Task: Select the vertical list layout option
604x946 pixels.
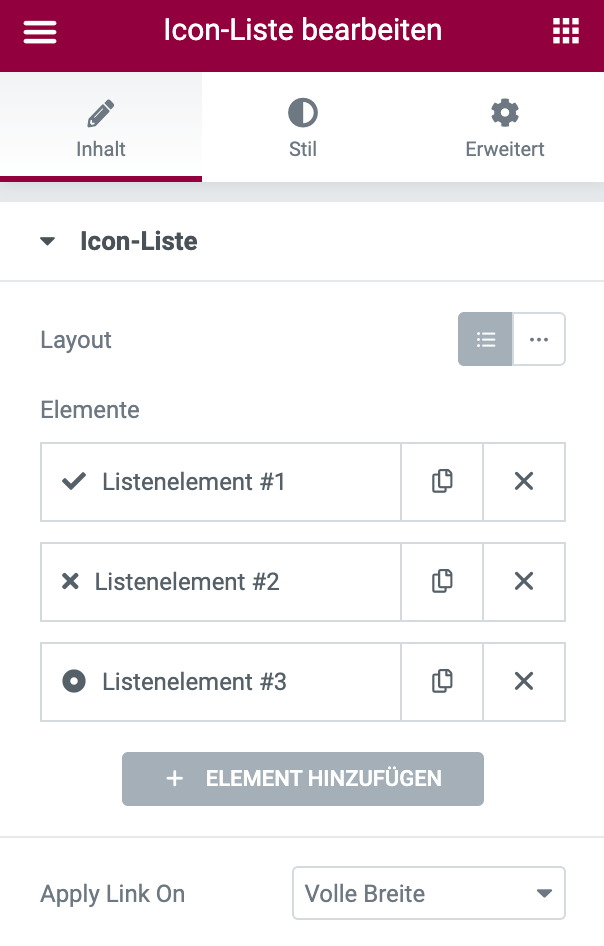Action: [x=486, y=340]
